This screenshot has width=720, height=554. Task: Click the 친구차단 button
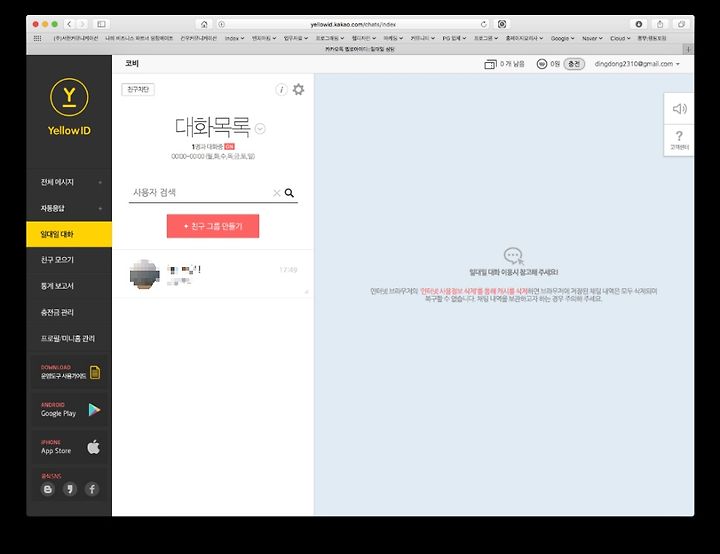tap(138, 89)
